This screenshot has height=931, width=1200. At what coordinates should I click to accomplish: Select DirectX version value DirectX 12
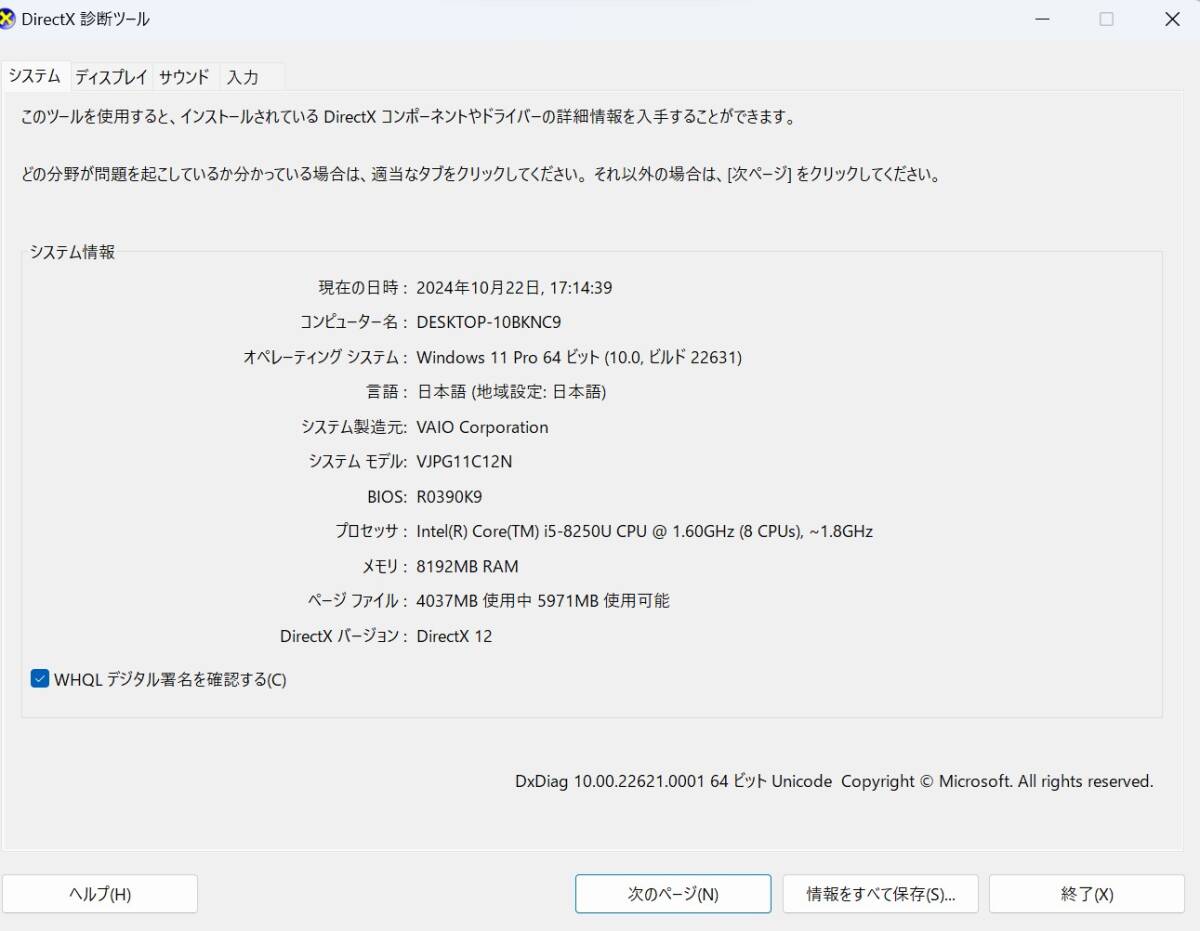[x=454, y=636]
